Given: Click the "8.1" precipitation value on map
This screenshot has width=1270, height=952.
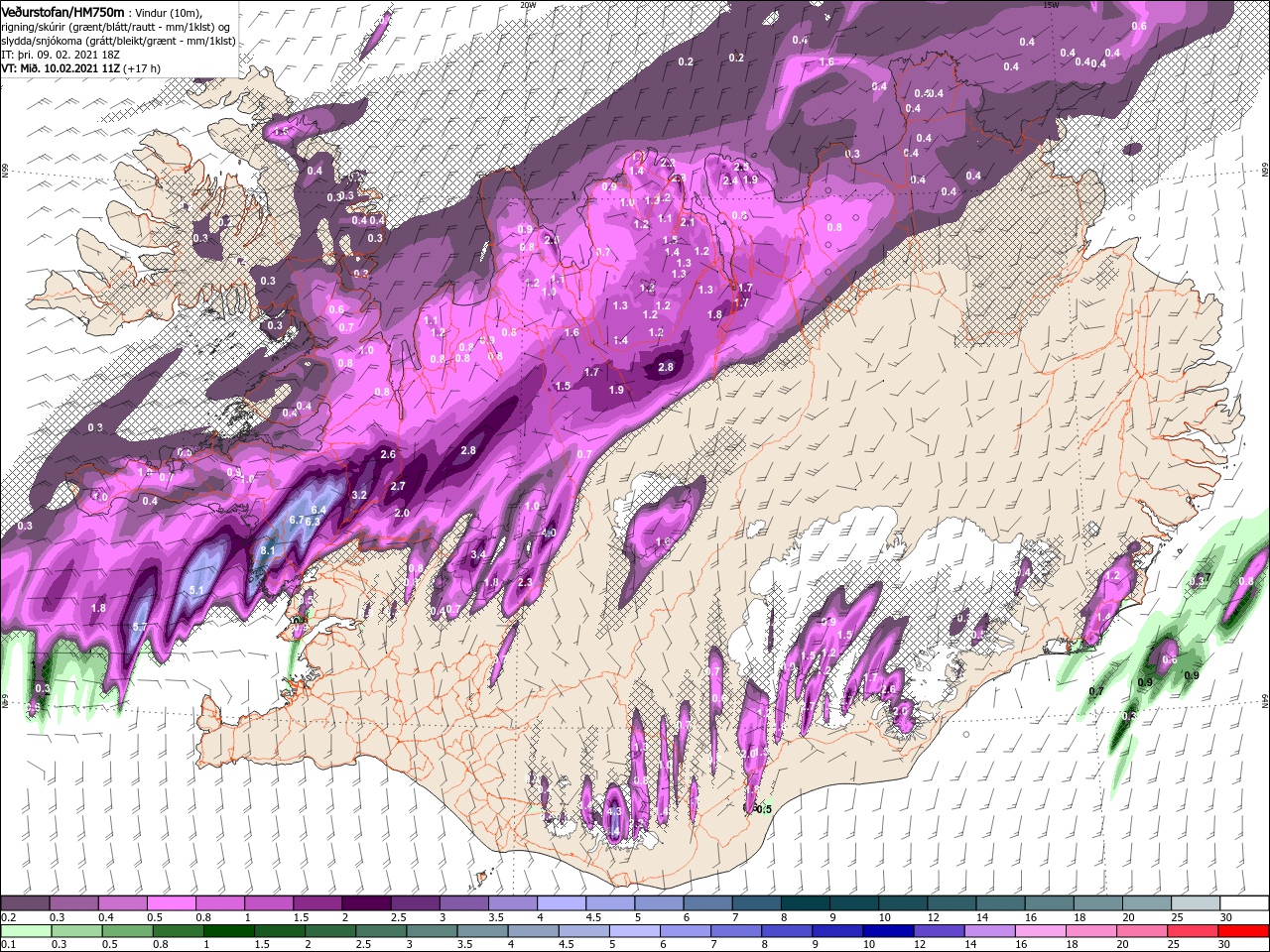Looking at the screenshot, I should 267,550.
